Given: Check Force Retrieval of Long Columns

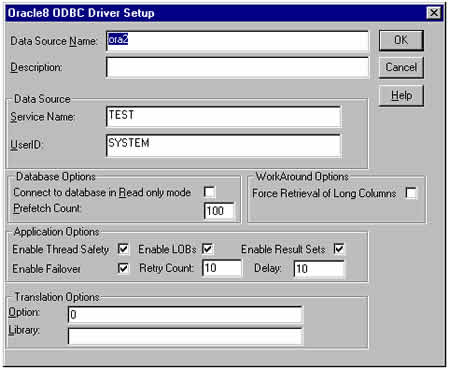Looking at the screenshot, I should (411, 193).
